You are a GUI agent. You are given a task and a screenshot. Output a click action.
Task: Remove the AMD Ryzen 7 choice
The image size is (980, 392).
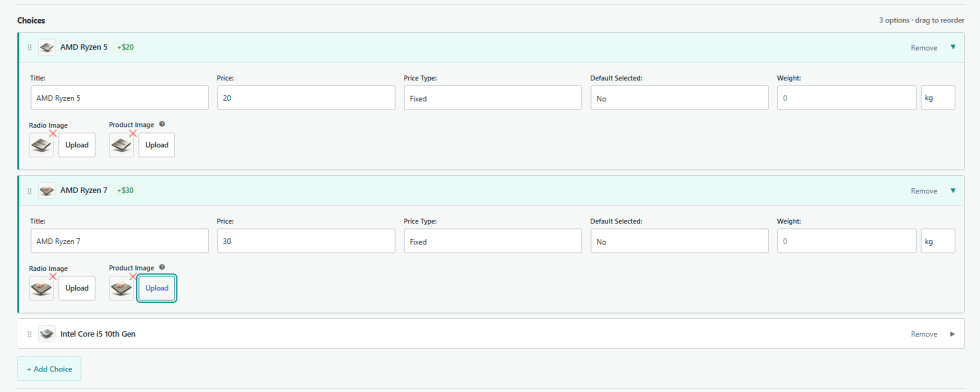click(924, 191)
